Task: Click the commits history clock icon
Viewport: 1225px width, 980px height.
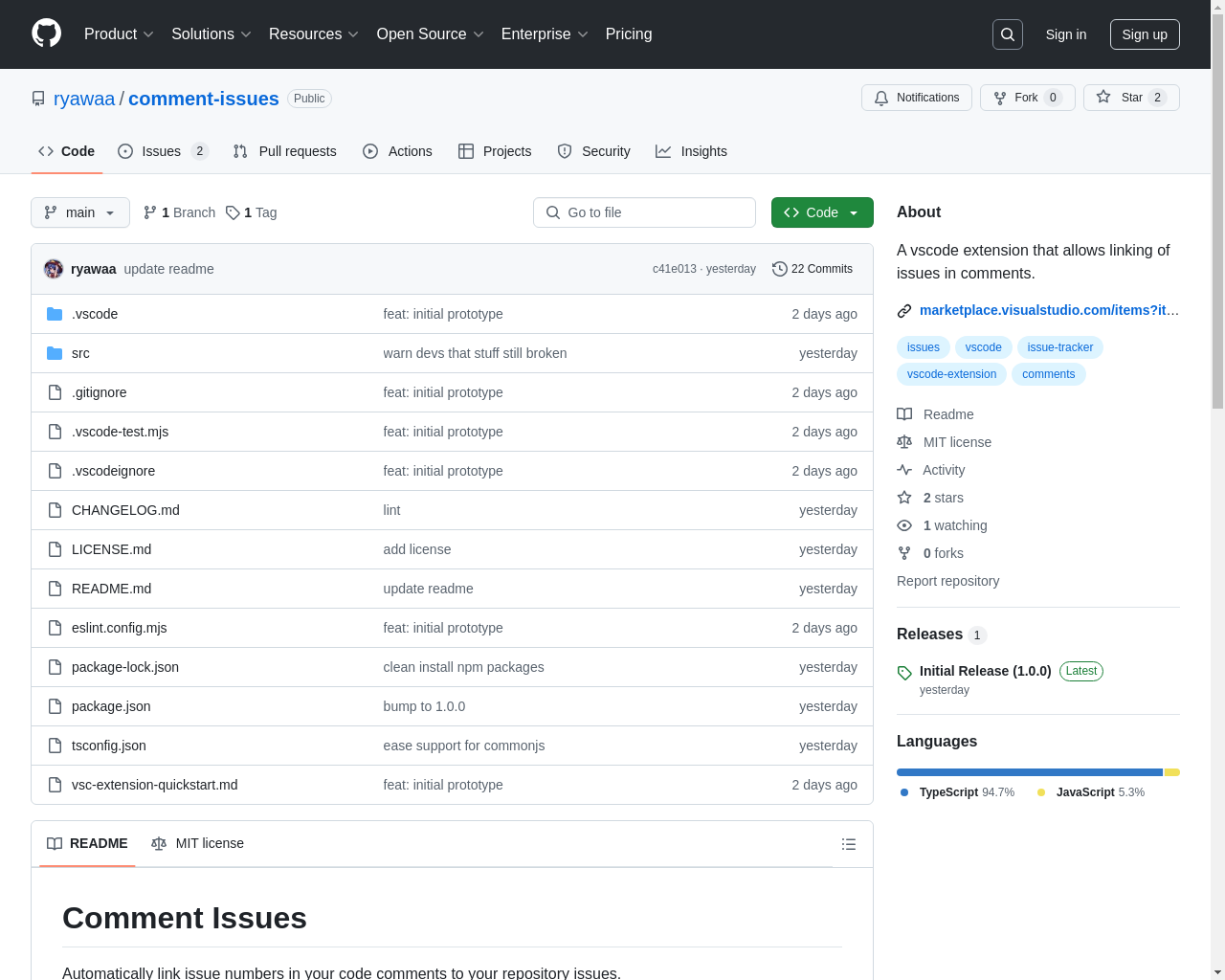Action: pos(780,269)
